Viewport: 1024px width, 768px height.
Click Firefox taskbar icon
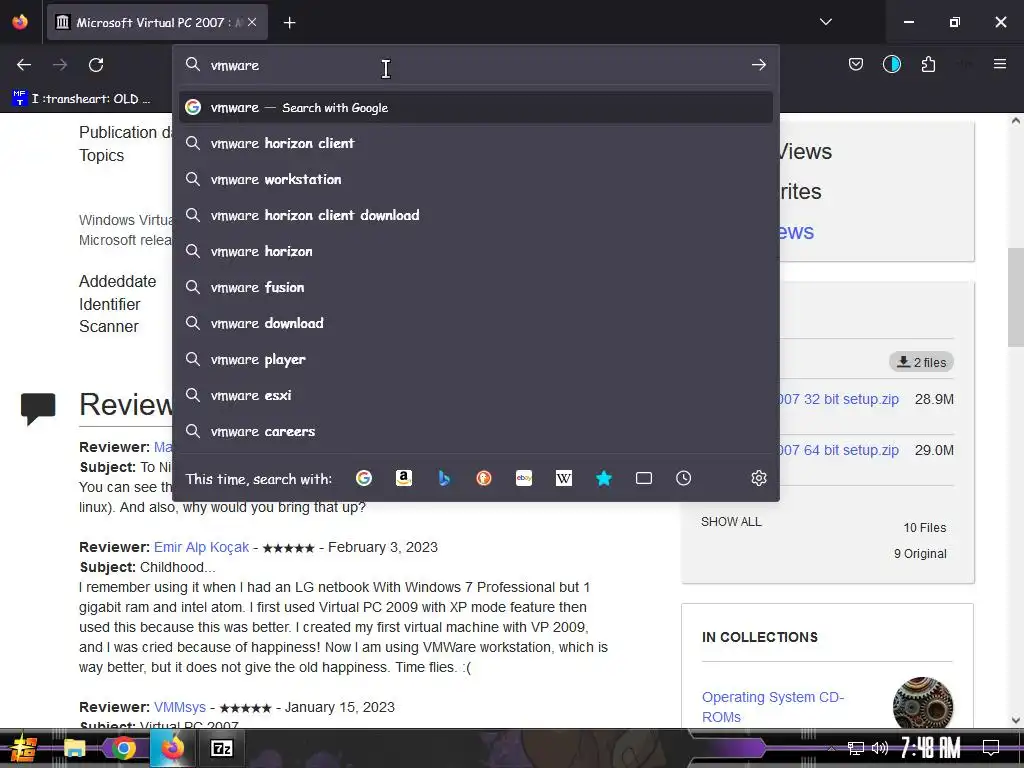tap(172, 748)
